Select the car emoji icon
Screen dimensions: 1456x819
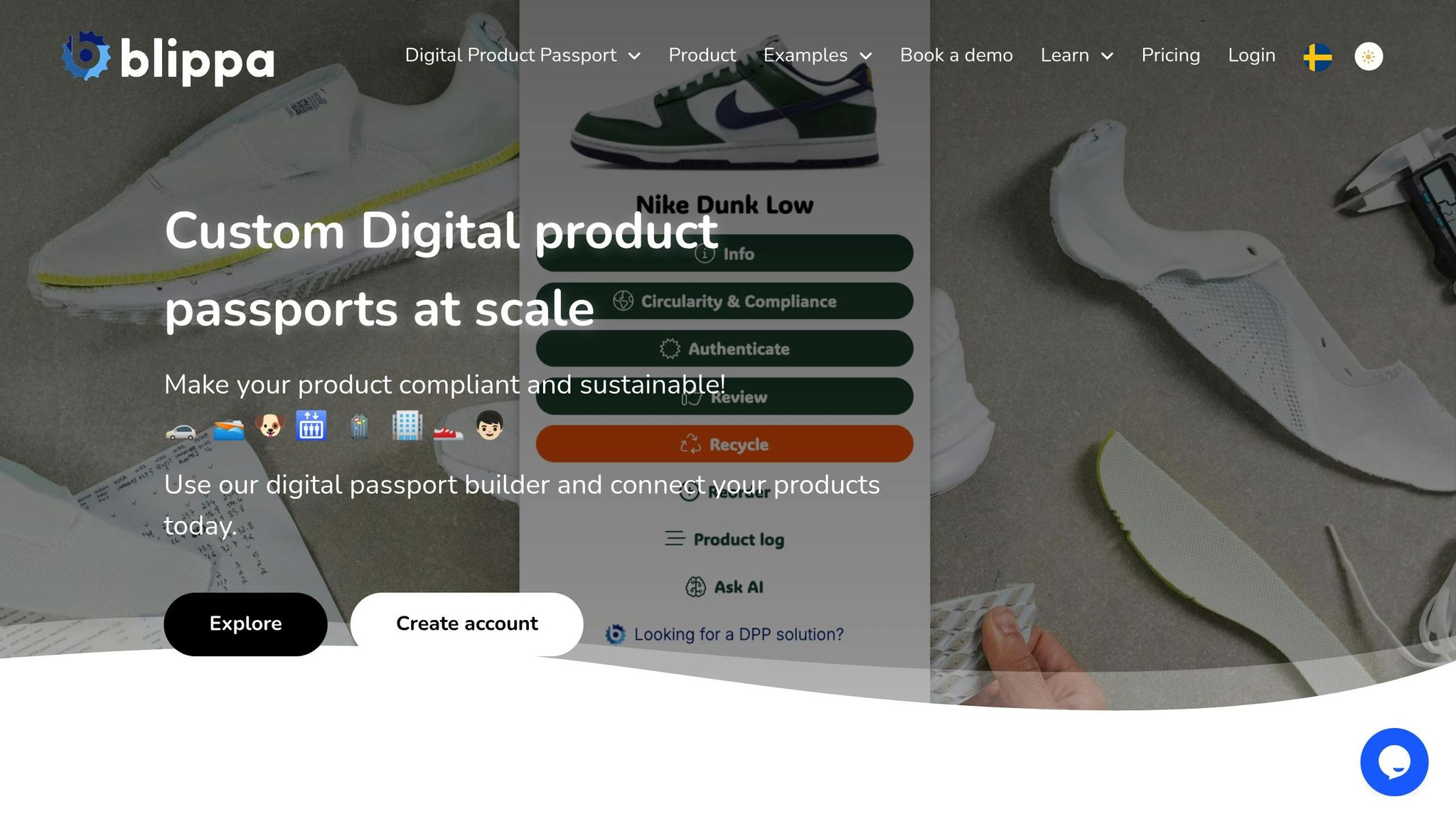click(x=181, y=429)
